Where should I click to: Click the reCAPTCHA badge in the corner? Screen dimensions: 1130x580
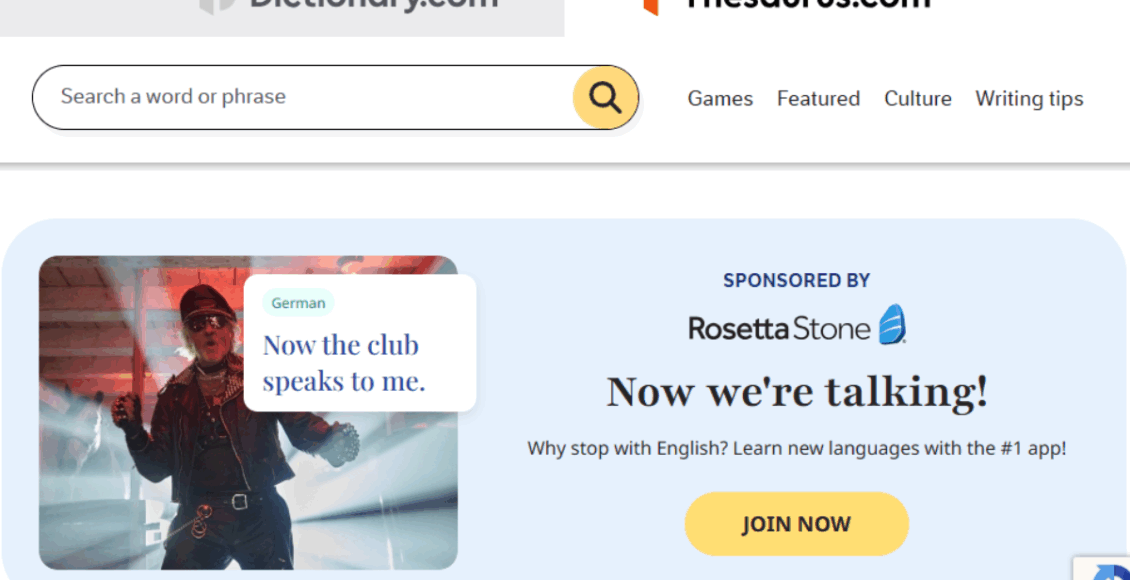(x=1103, y=569)
